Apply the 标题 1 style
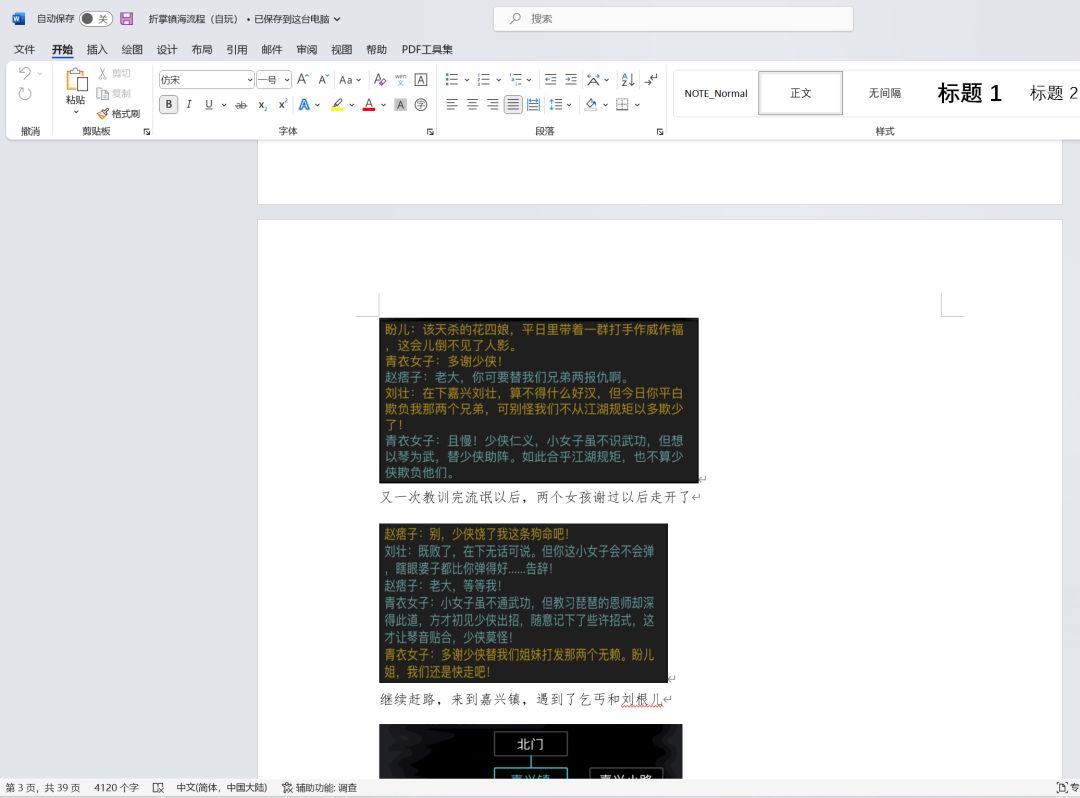1080x798 pixels. (x=969, y=93)
